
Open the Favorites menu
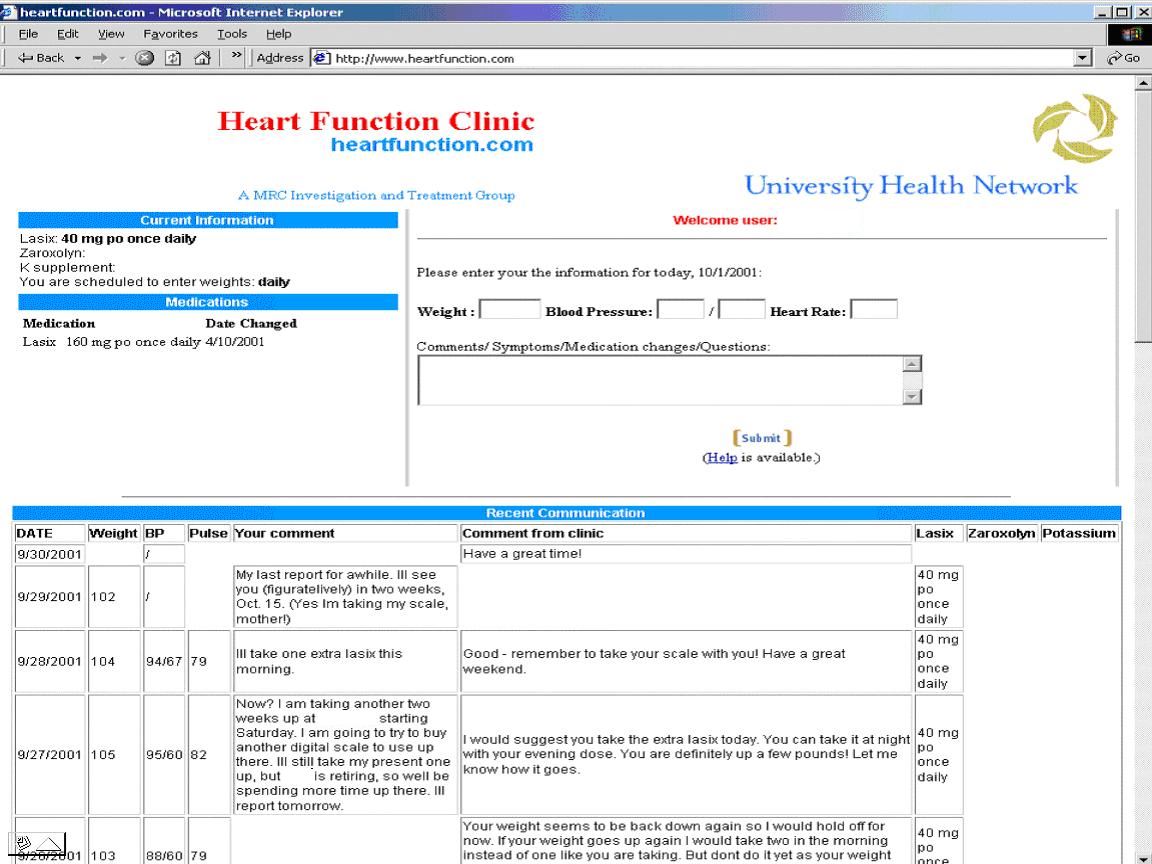click(x=170, y=34)
